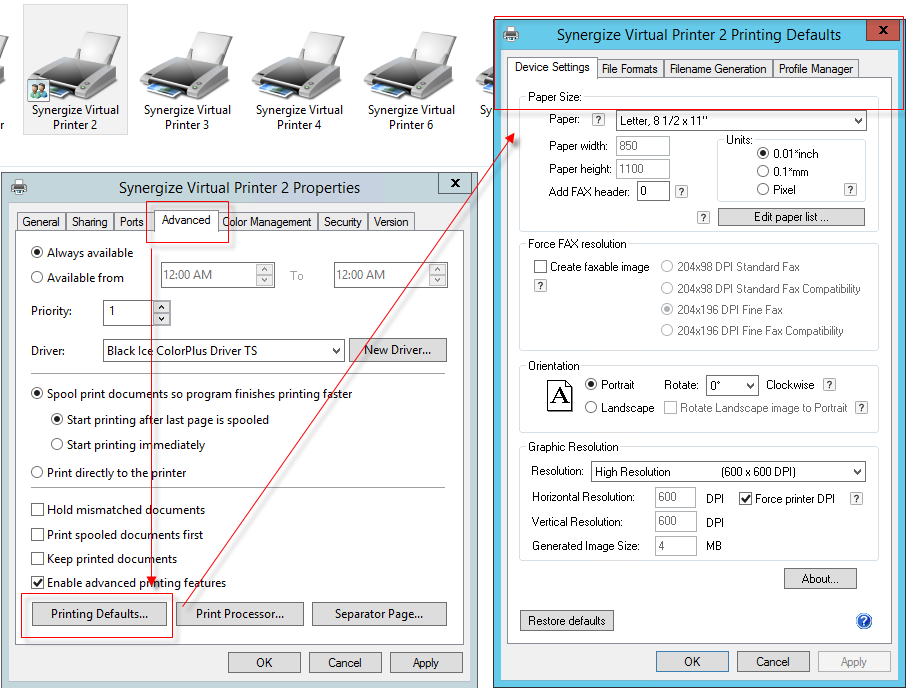Click the Printing Defaults... button
This screenshot has width=906, height=688.
(x=99, y=613)
